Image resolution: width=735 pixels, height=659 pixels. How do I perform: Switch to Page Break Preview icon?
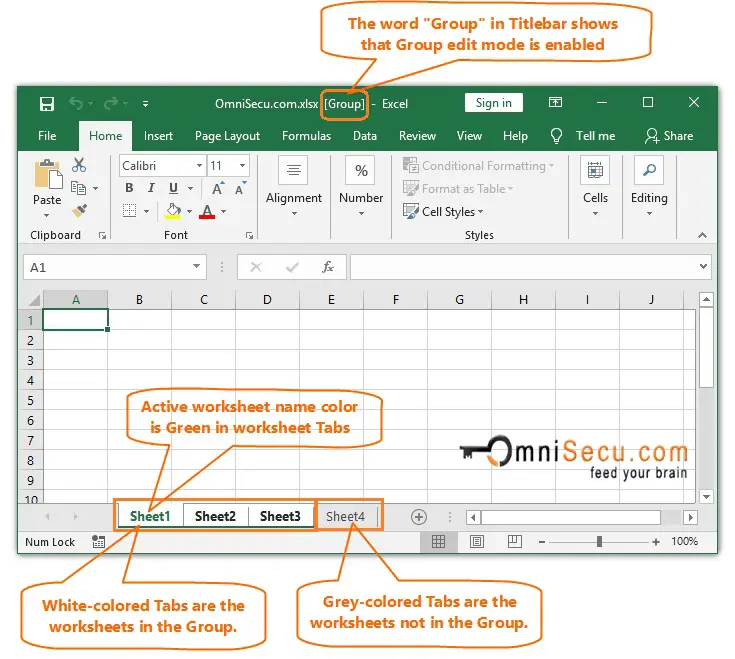click(515, 542)
